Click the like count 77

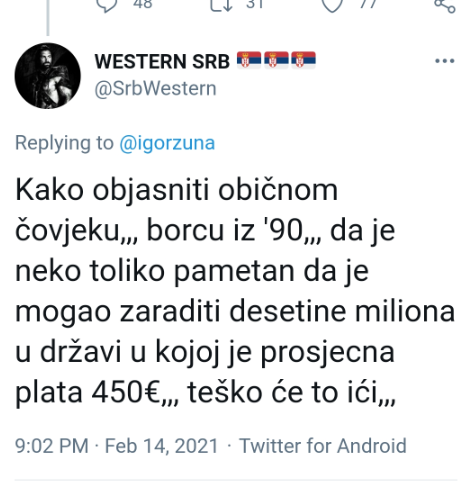point(368,4)
